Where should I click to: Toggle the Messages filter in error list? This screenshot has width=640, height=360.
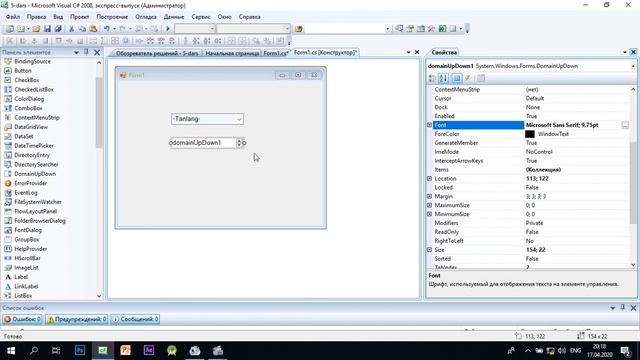point(135,319)
